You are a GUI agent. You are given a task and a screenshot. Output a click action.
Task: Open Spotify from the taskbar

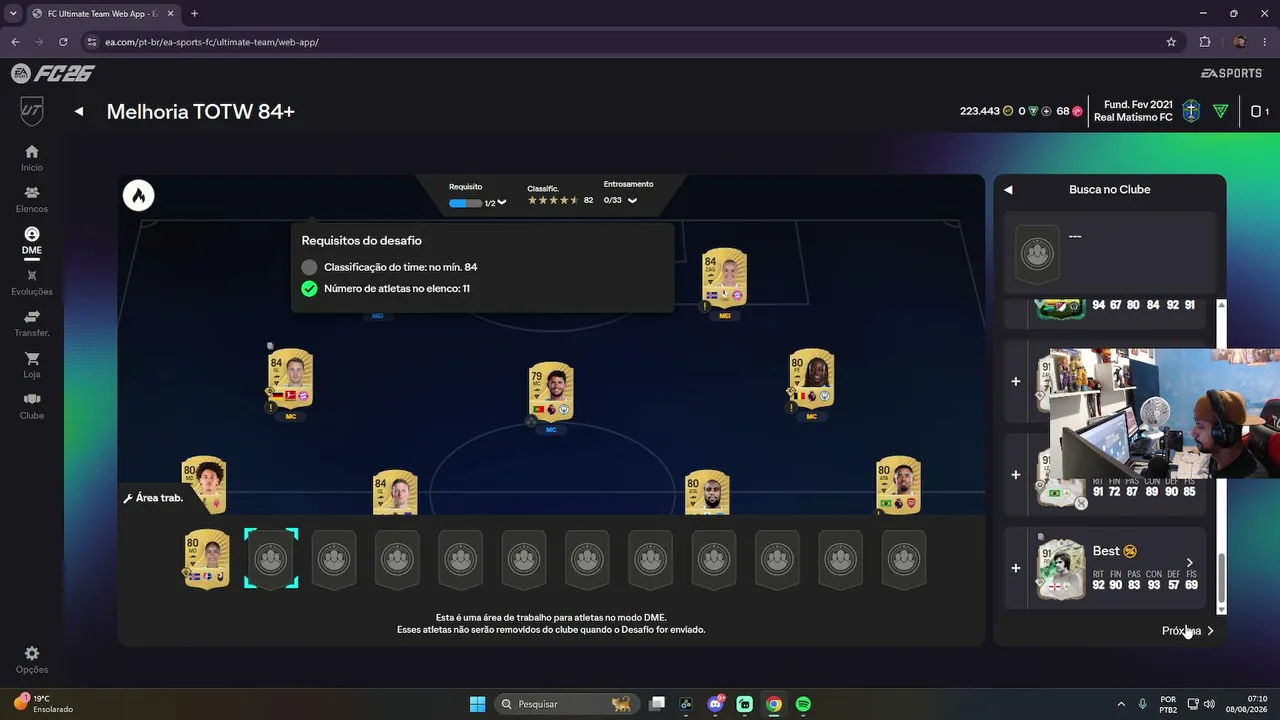click(x=803, y=704)
